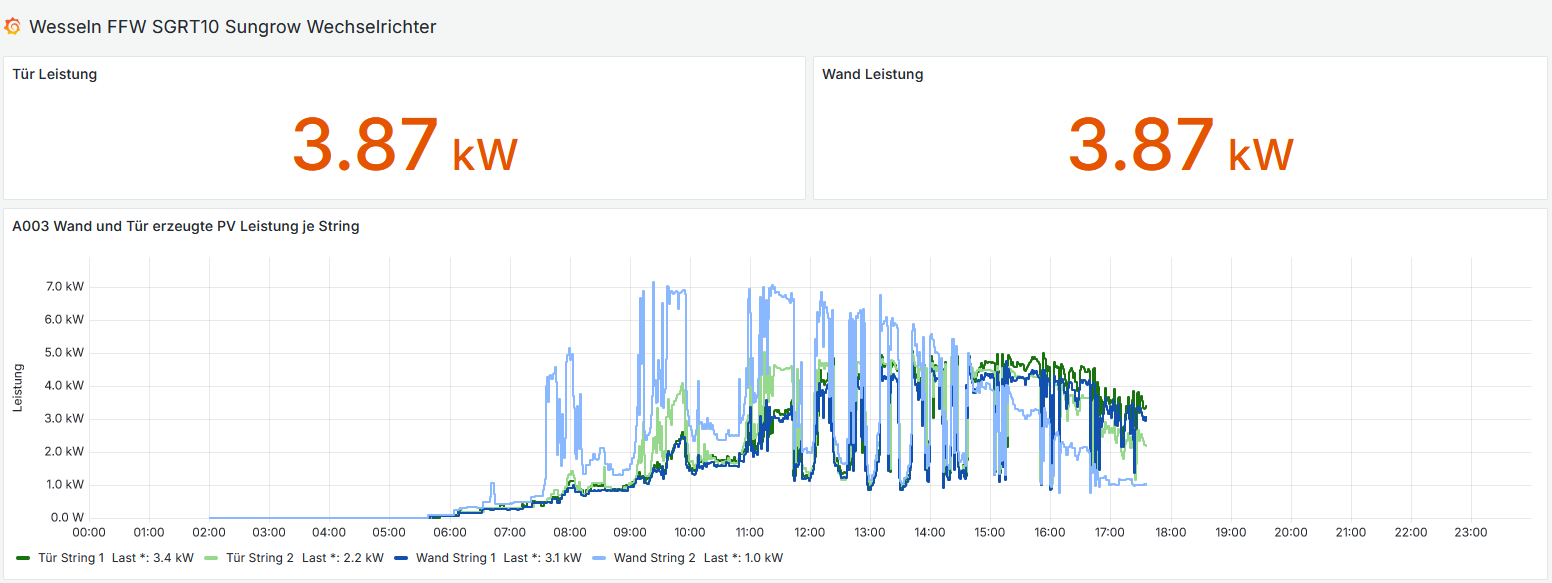Toggle the Tür String 1 legend series
The image size is (1552, 583).
click(70, 557)
